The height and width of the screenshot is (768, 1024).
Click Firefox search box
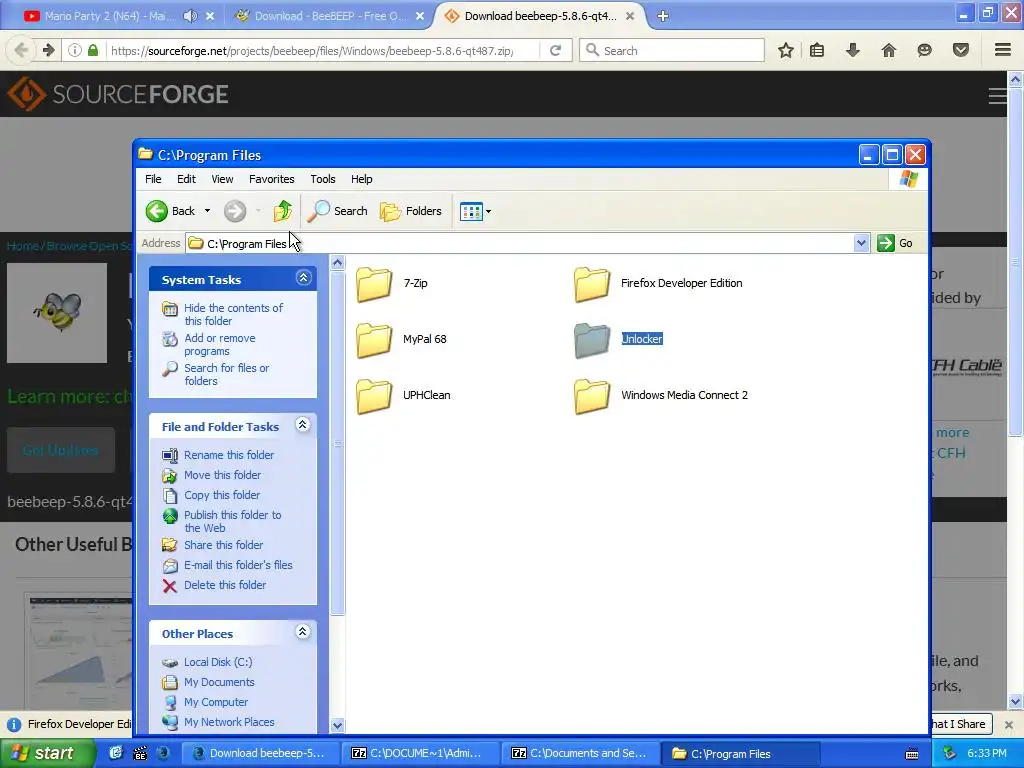pyautogui.click(x=672, y=50)
